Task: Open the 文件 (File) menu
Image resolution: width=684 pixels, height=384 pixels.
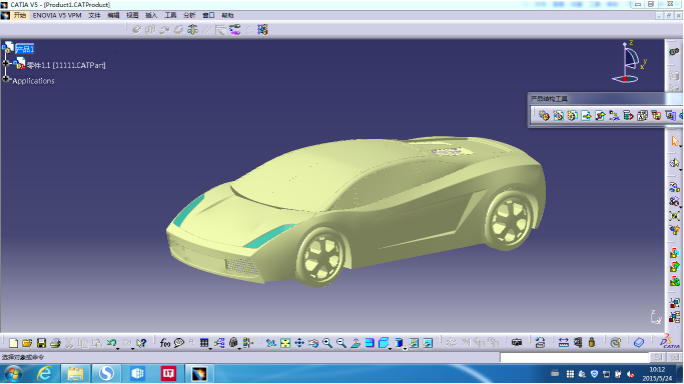Action: pos(94,15)
